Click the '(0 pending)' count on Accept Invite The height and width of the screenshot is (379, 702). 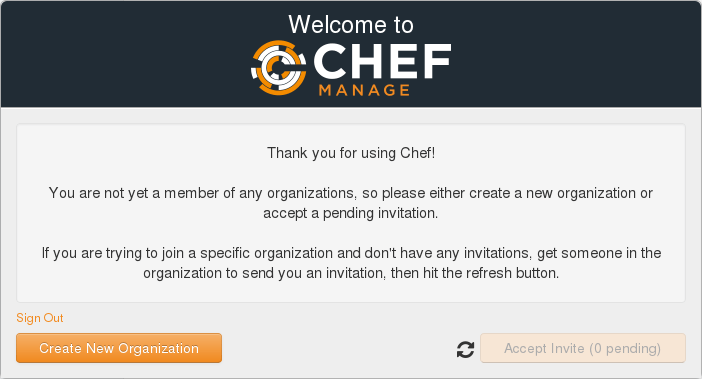pyautogui.click(x=625, y=349)
